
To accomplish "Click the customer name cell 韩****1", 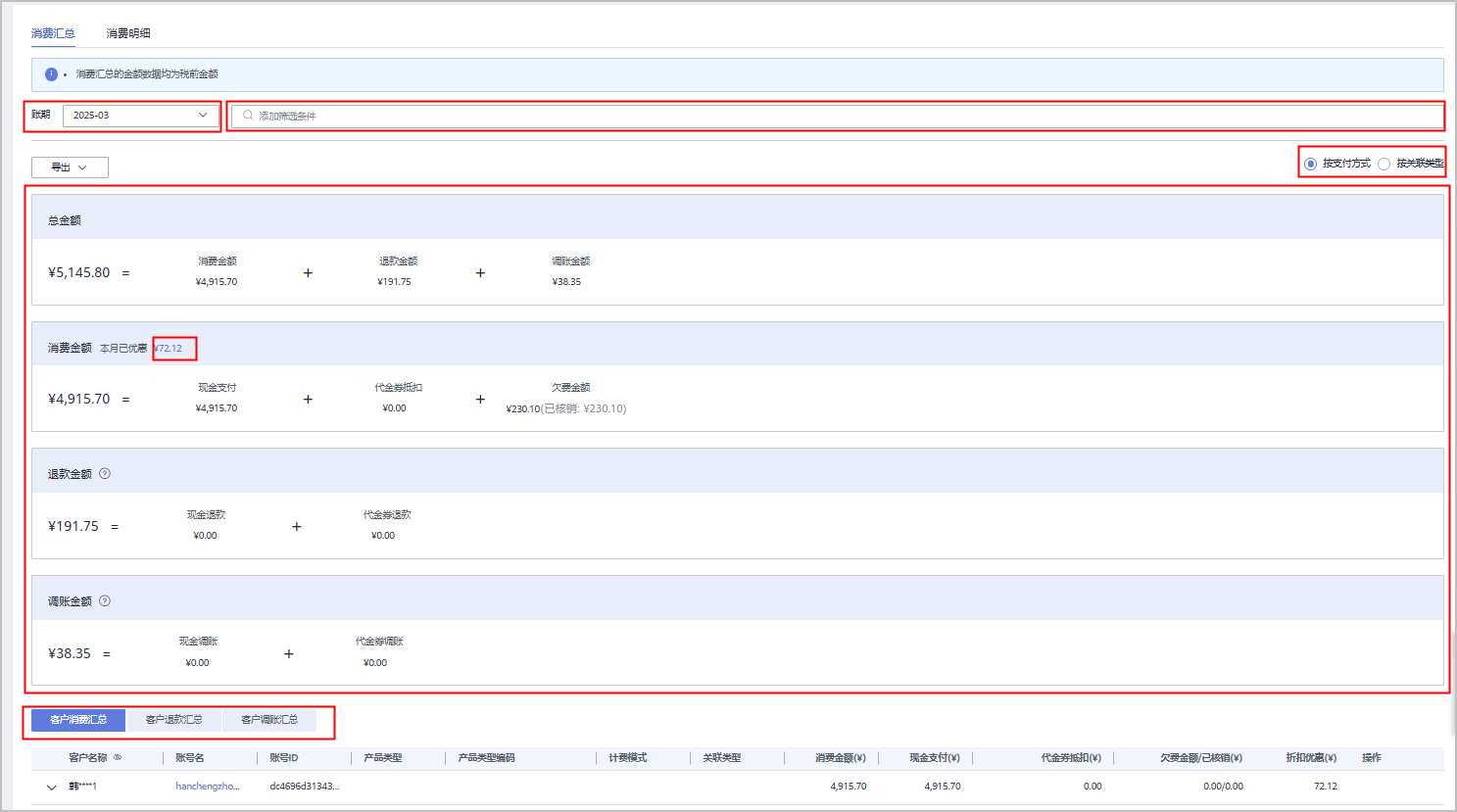I will [83, 787].
